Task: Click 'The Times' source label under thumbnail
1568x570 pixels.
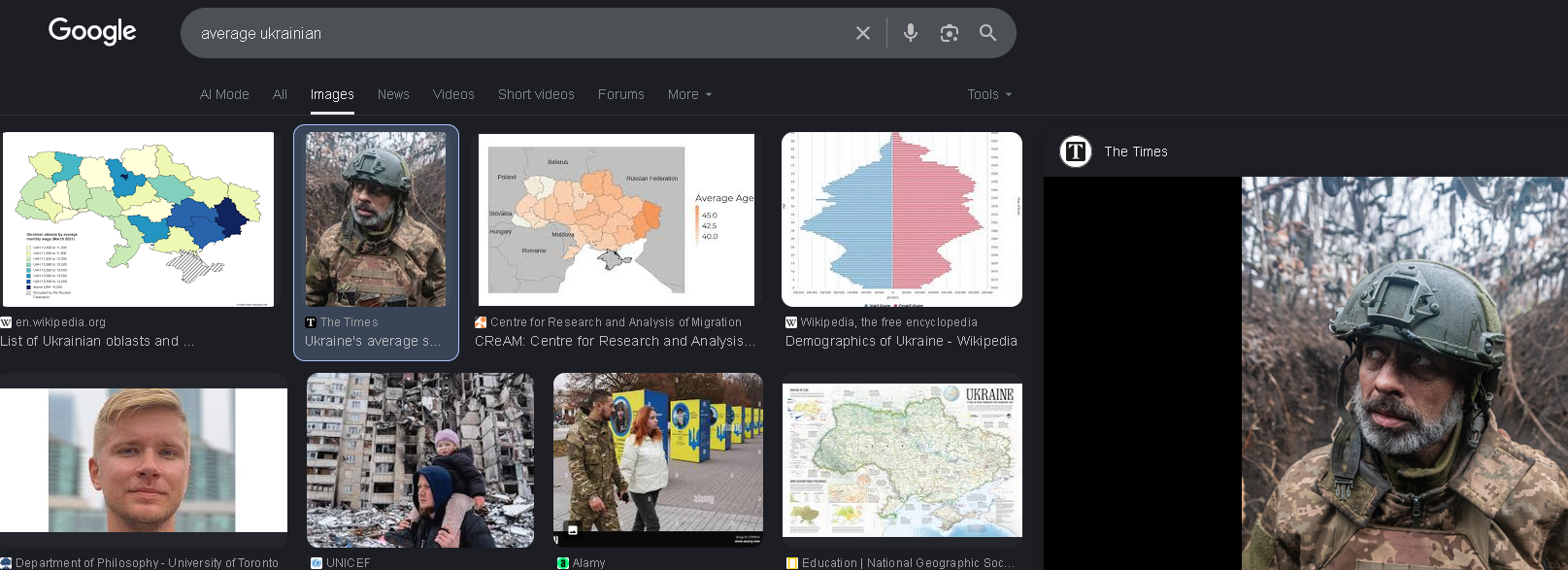Action: coord(350,322)
